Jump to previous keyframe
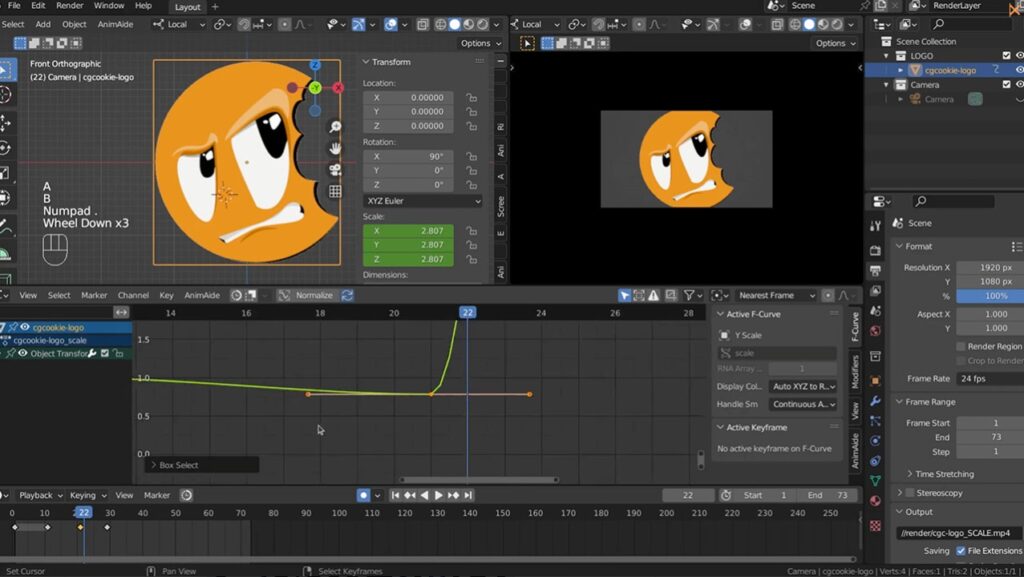1024x577 pixels. pos(409,495)
